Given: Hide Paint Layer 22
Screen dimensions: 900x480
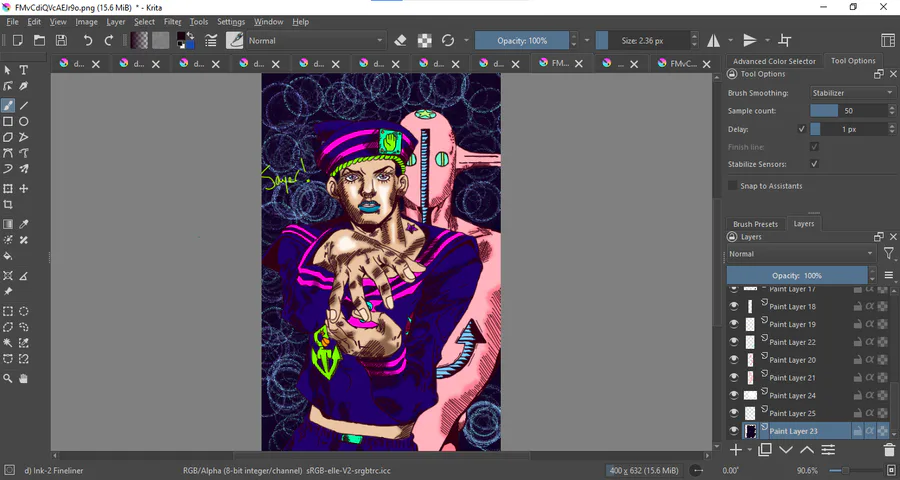Looking at the screenshot, I should click(x=734, y=342).
